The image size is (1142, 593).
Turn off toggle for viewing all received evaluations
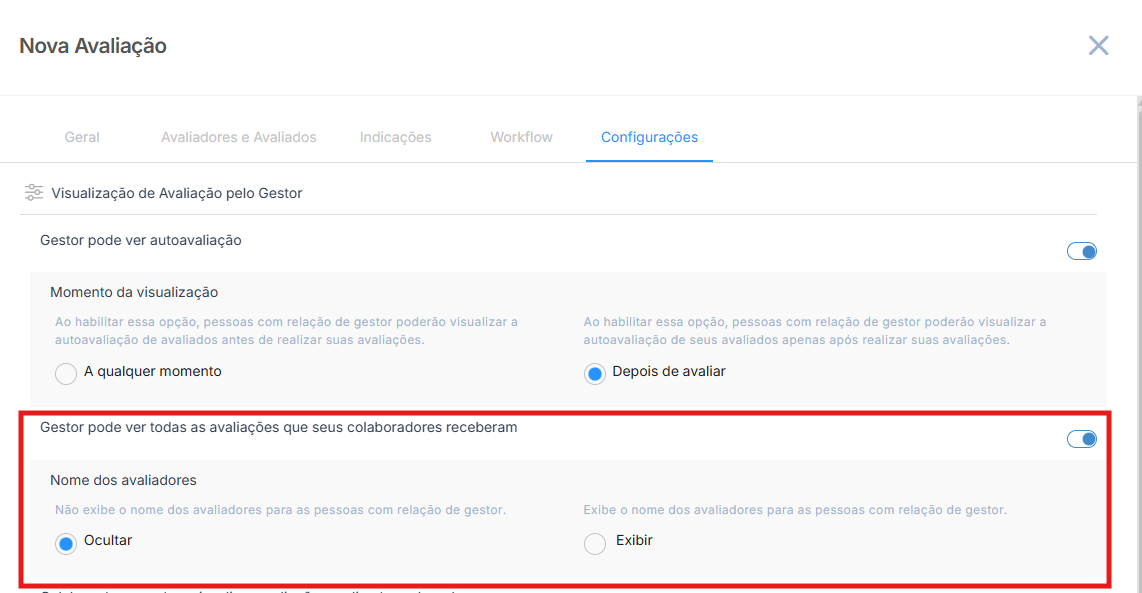coord(1082,439)
